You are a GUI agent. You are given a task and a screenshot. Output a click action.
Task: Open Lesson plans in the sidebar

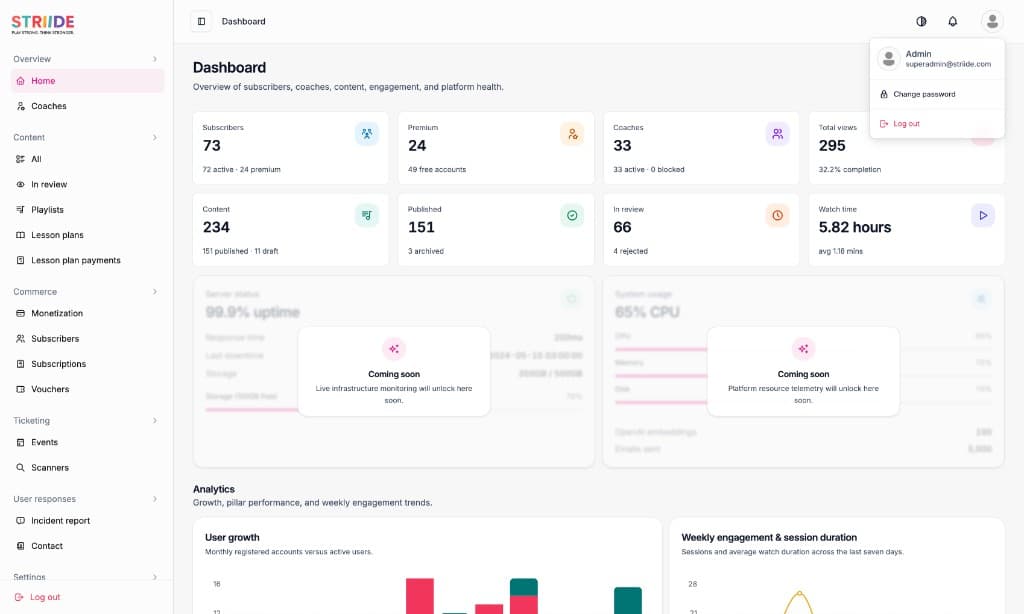pos(88,234)
